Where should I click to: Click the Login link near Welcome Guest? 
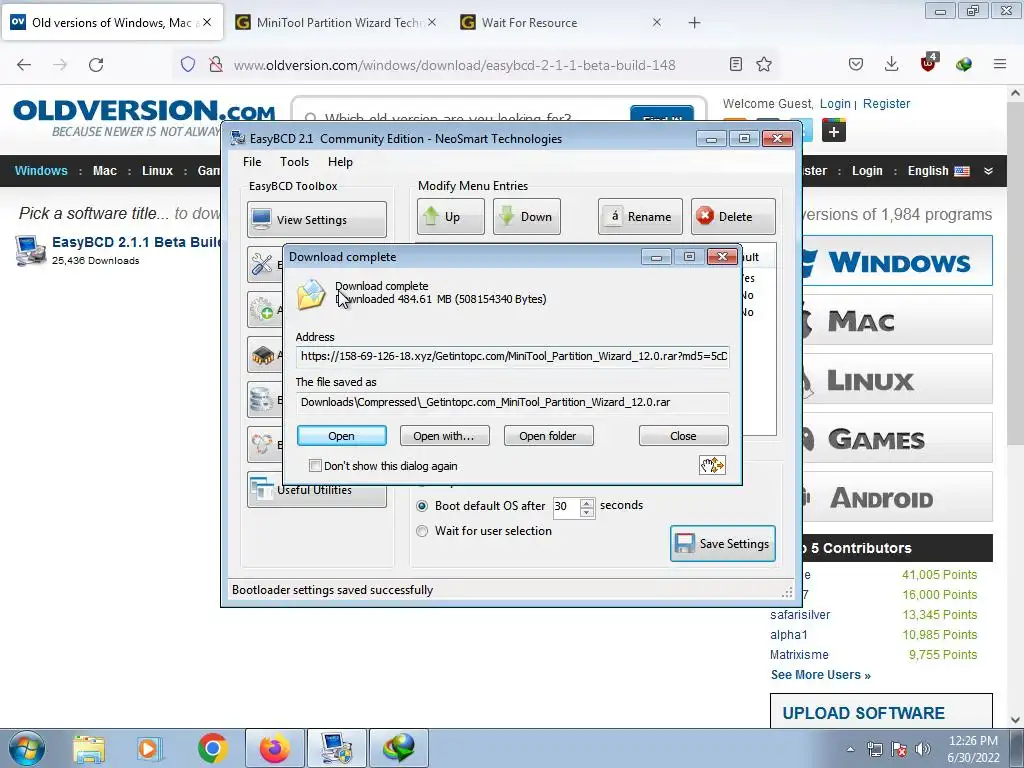[835, 104]
